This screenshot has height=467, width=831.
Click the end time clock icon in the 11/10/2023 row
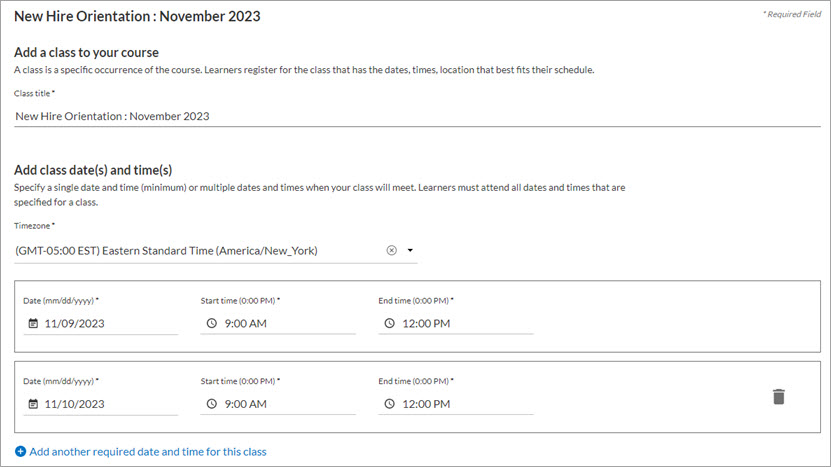[389, 403]
